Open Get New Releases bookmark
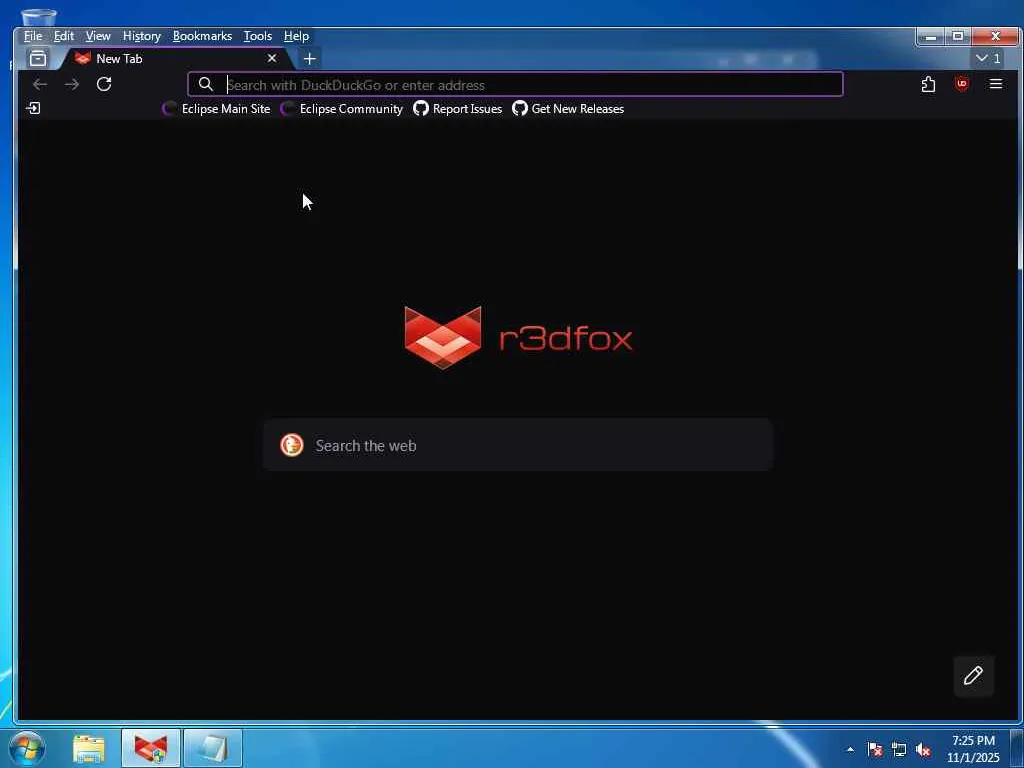The image size is (1024, 768). tap(568, 109)
